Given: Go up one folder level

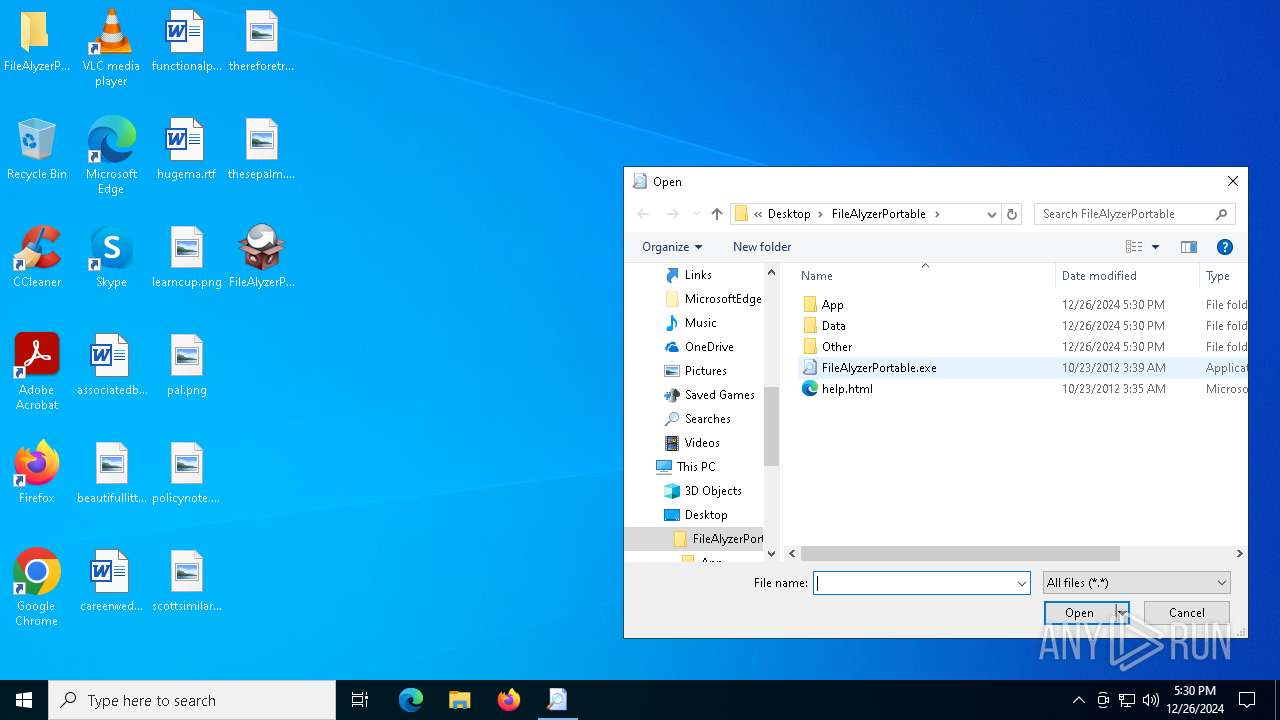Looking at the screenshot, I should pos(717,214).
